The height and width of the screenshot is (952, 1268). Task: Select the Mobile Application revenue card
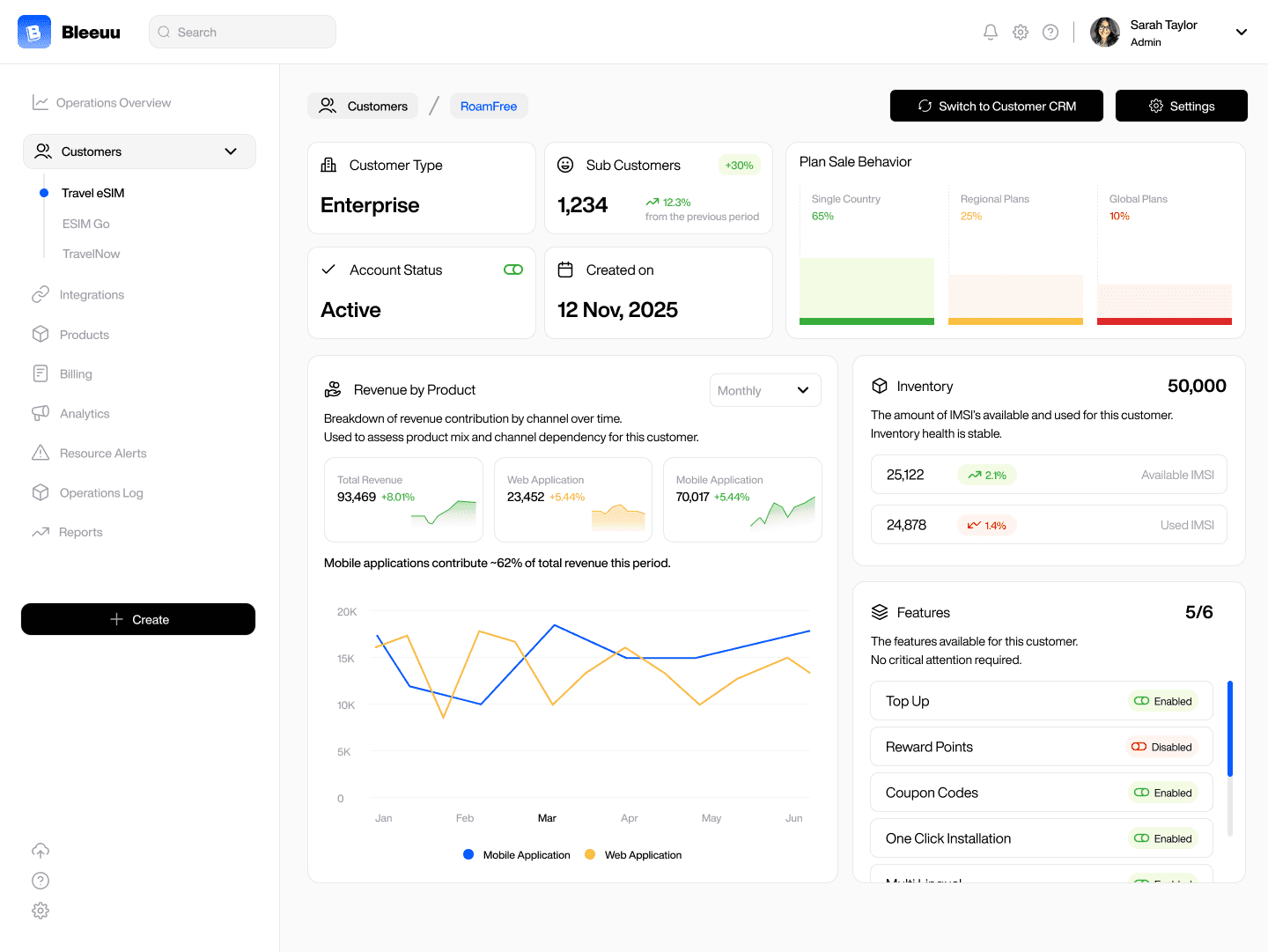click(x=742, y=499)
